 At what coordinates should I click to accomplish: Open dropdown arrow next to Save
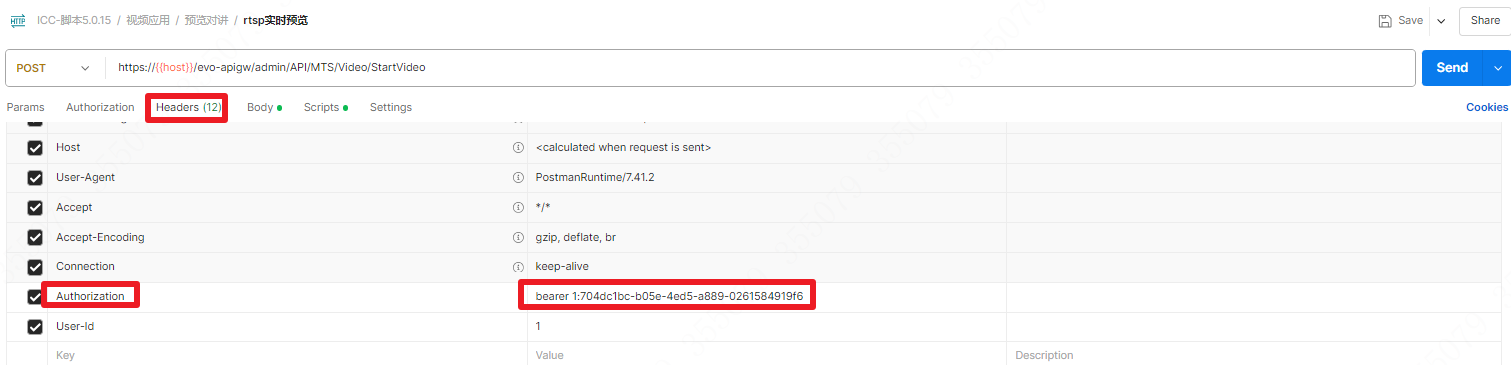[1441, 21]
